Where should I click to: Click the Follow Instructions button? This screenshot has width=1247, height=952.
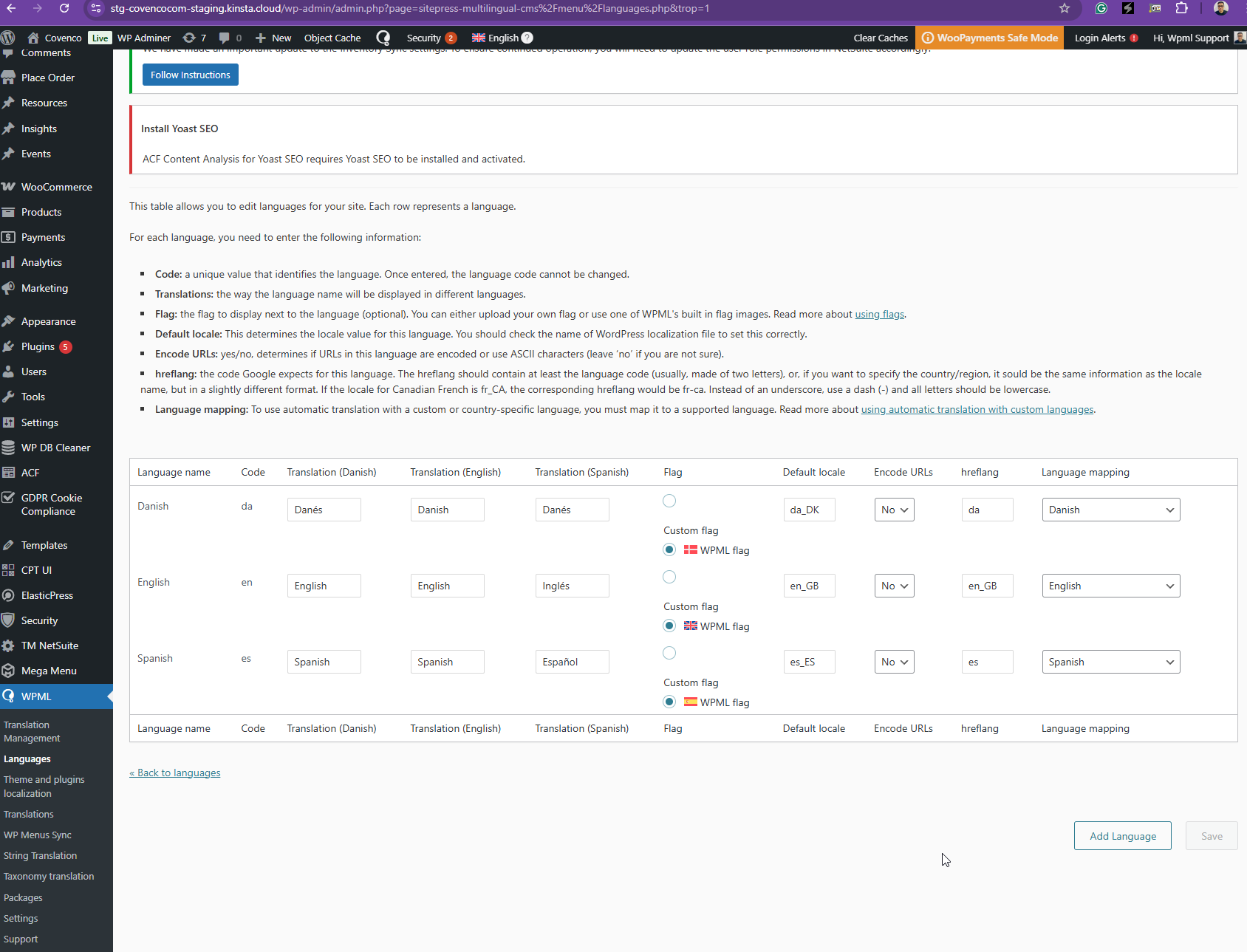(191, 75)
